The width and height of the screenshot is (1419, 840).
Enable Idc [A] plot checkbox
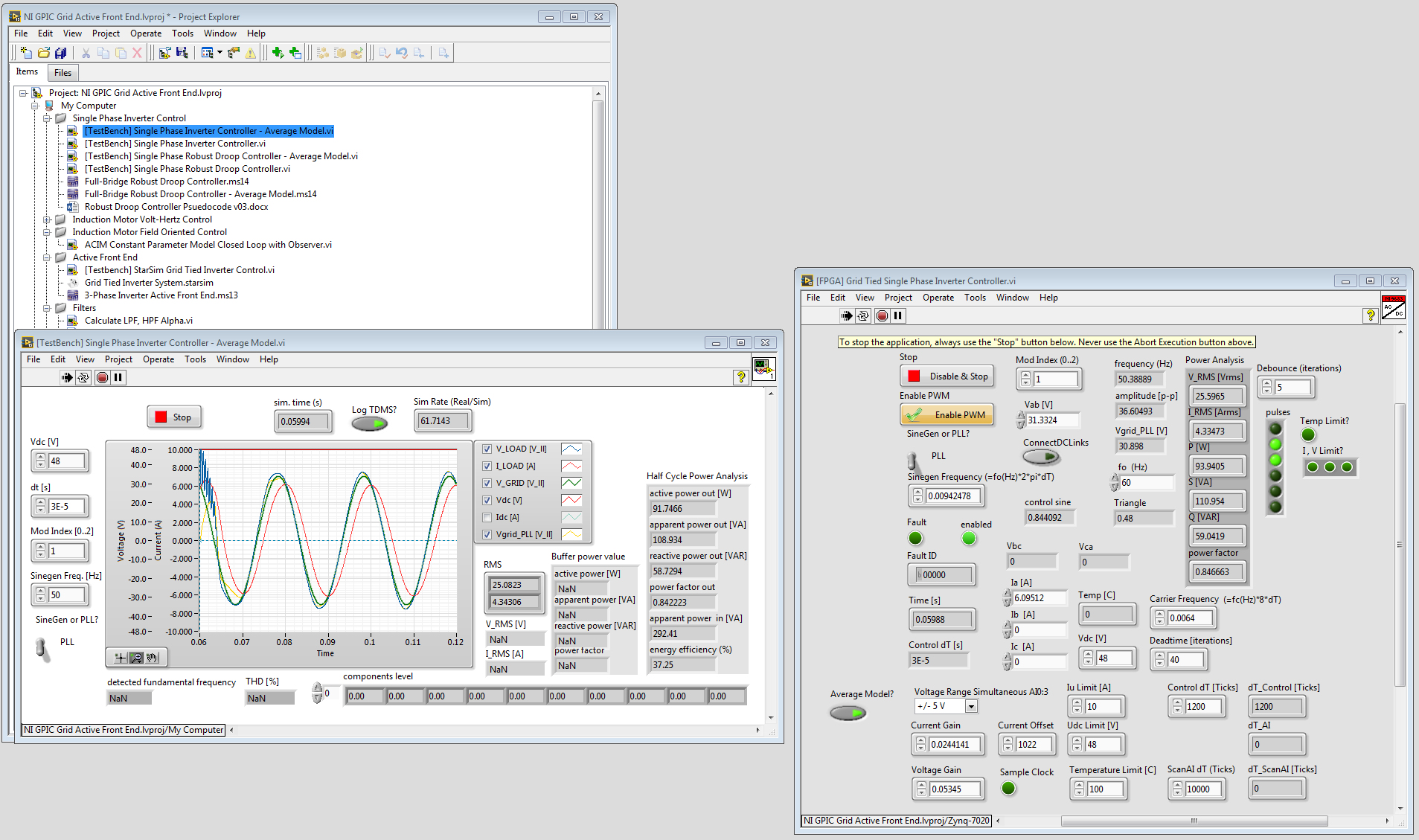487,517
